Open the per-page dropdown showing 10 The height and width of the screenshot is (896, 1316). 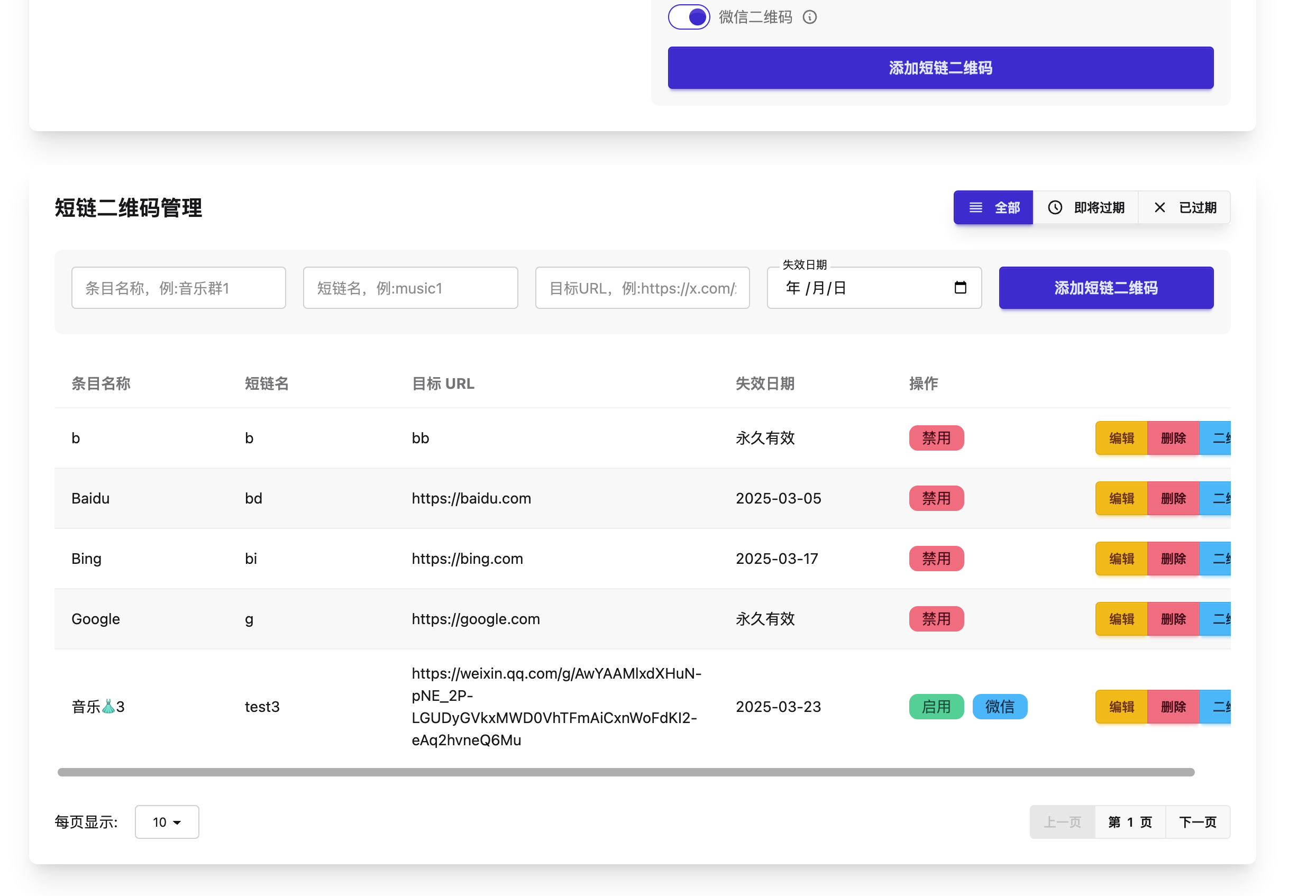point(167,822)
